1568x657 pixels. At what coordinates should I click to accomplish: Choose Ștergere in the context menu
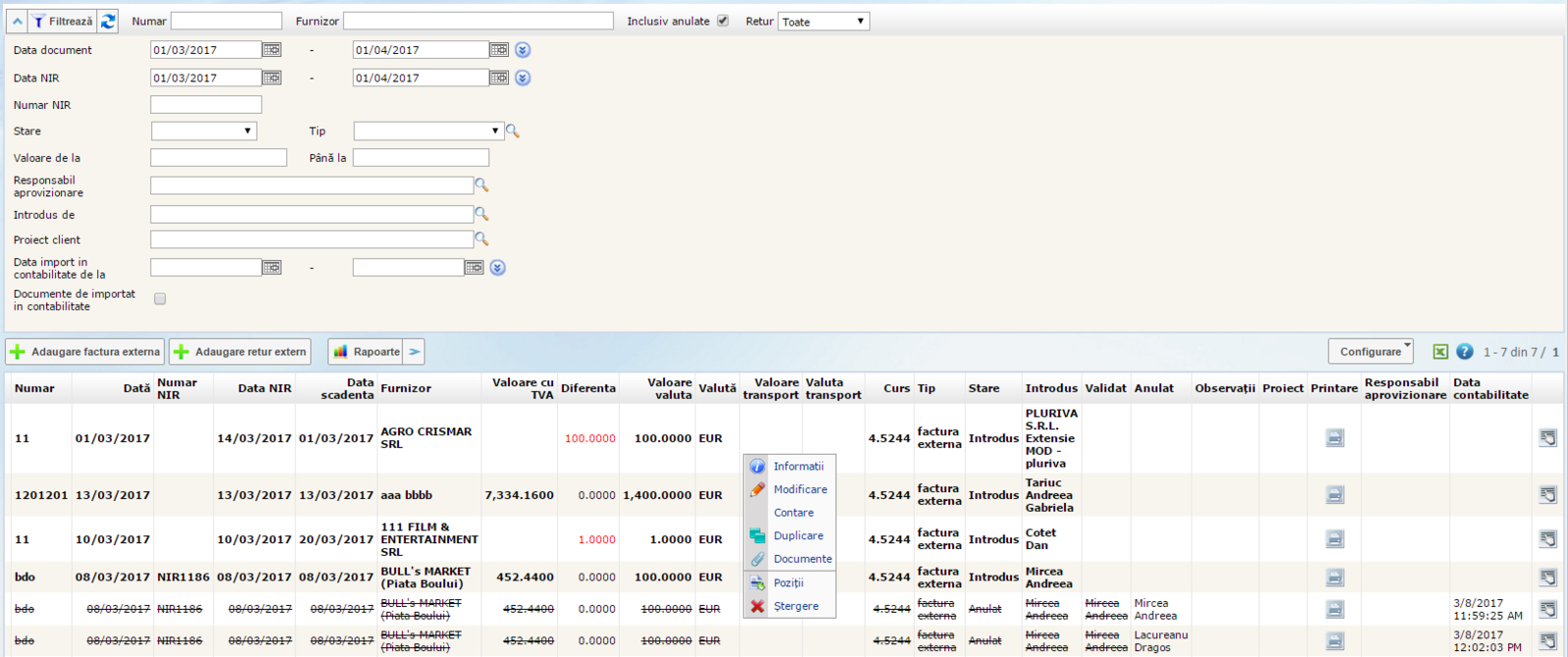click(795, 606)
